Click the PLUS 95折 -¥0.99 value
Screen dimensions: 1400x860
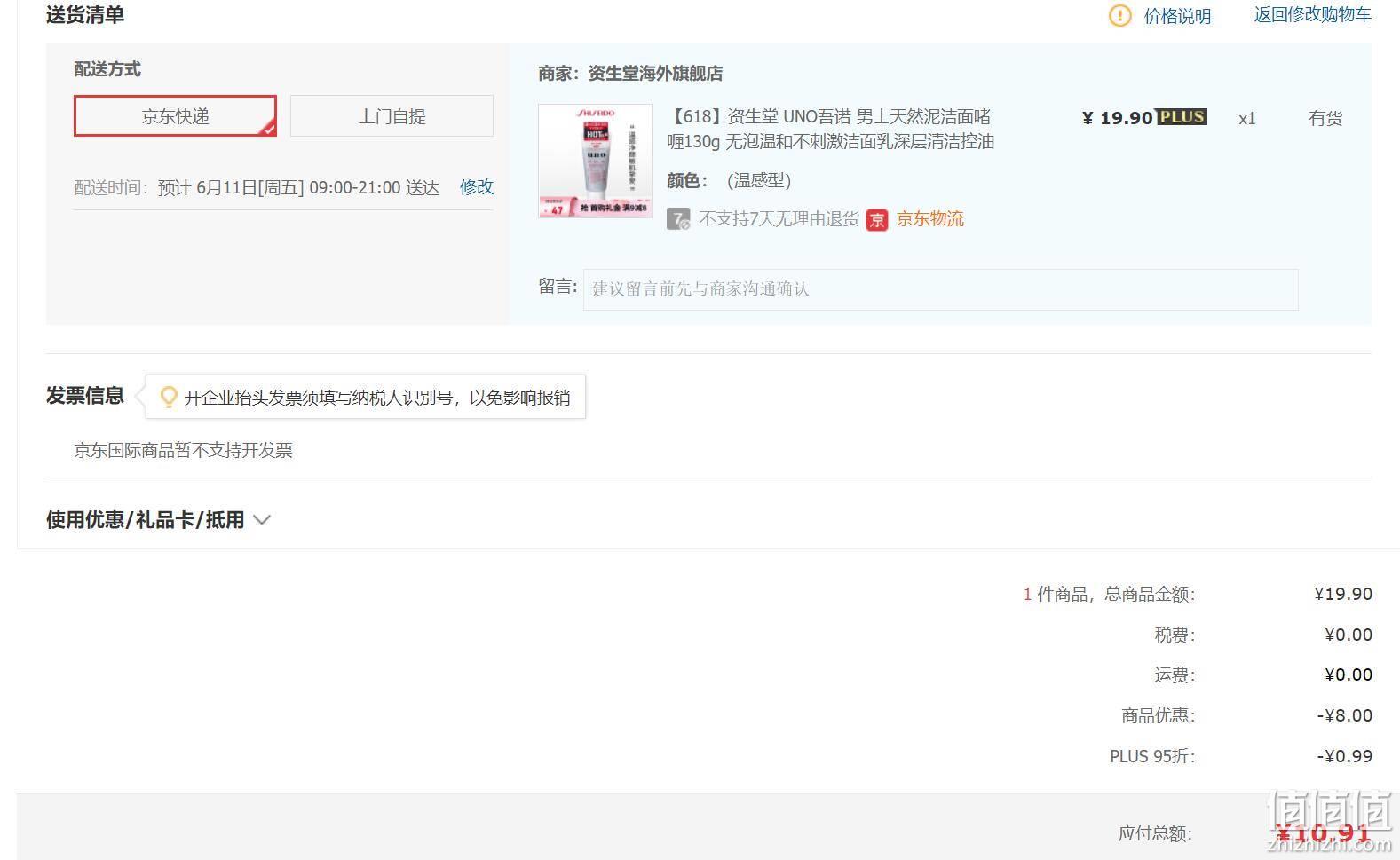coord(1345,756)
